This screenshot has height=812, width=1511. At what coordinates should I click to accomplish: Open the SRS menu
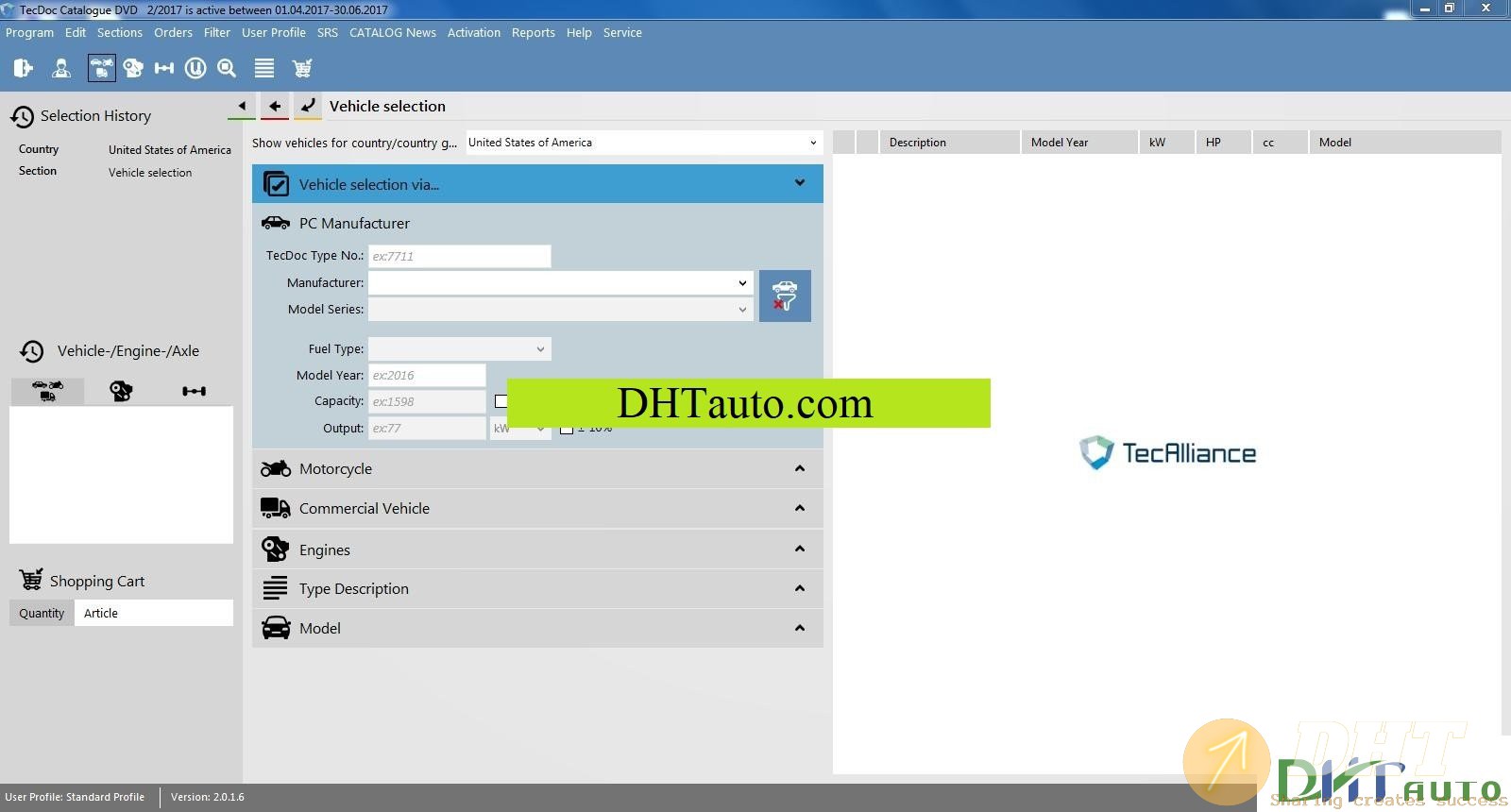328,32
